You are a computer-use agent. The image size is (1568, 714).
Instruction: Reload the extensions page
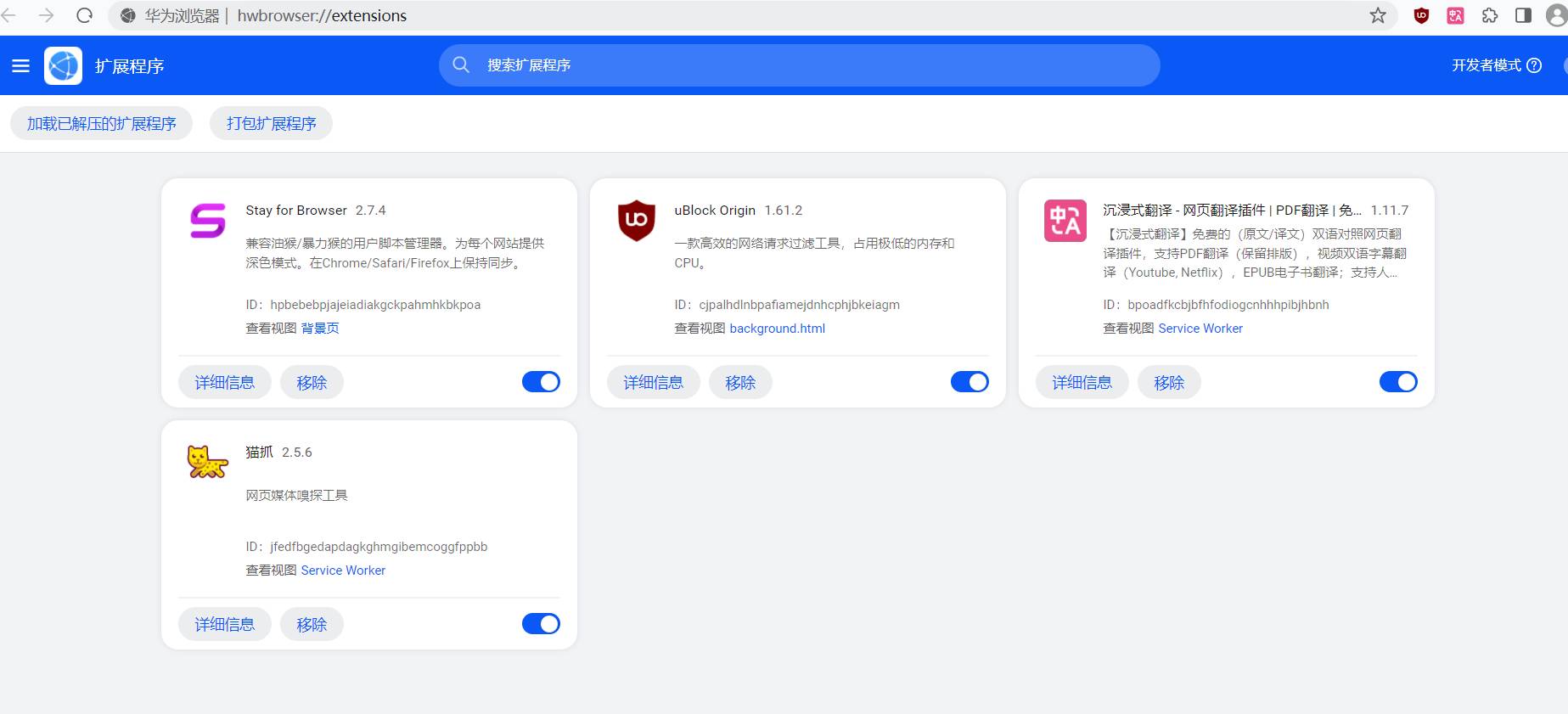(84, 15)
